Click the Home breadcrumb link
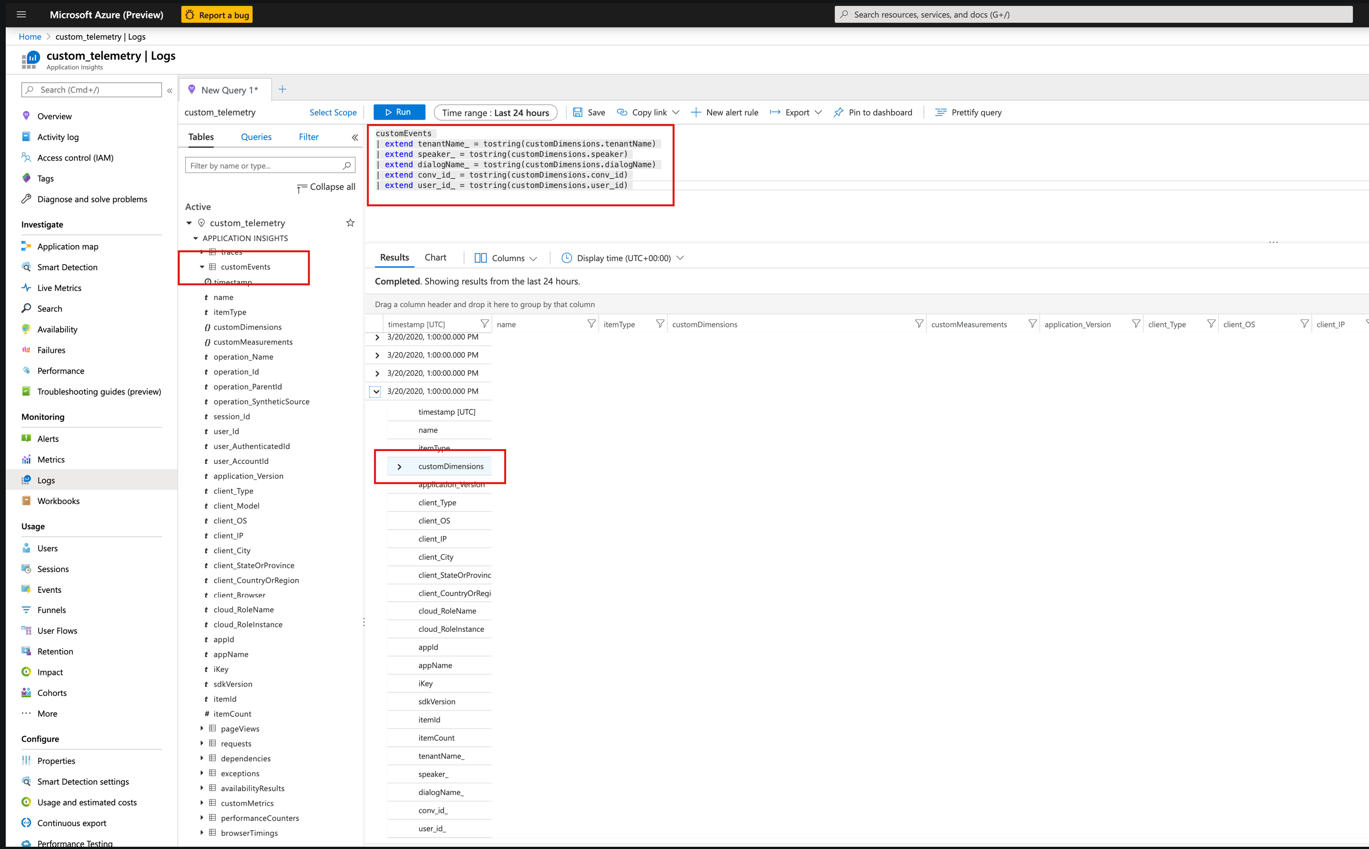 [x=29, y=35]
